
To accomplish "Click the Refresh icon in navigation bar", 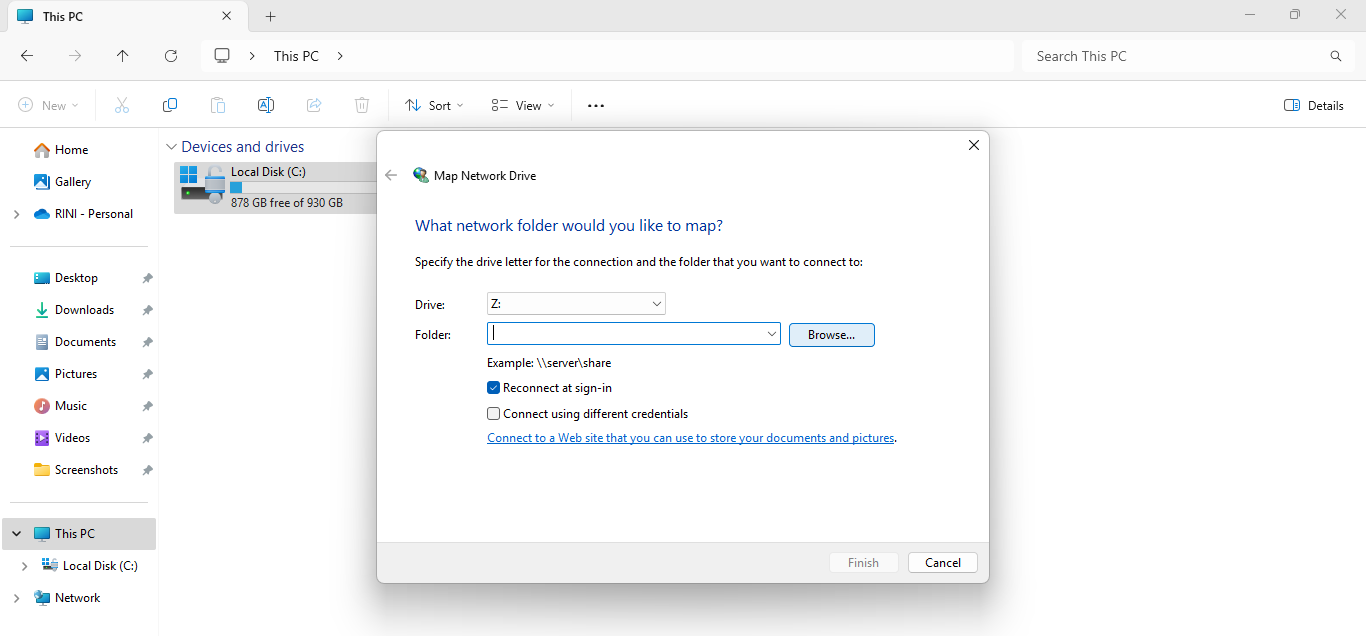I will click(x=171, y=56).
